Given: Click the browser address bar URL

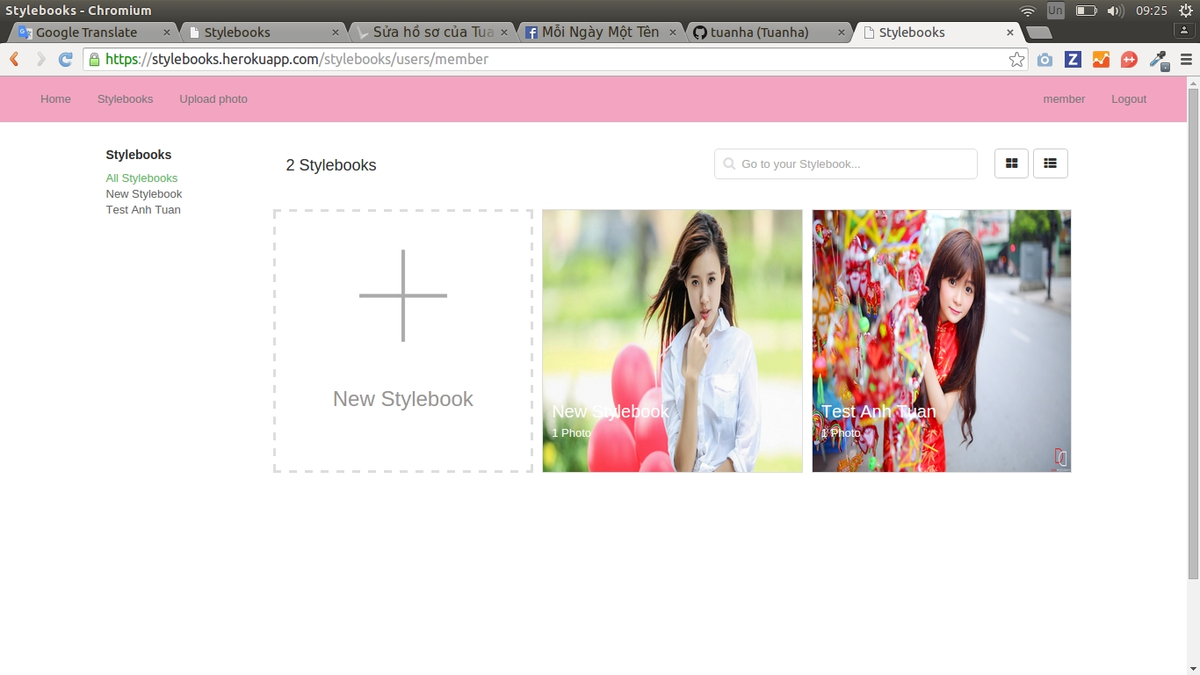Looking at the screenshot, I should pos(554,59).
